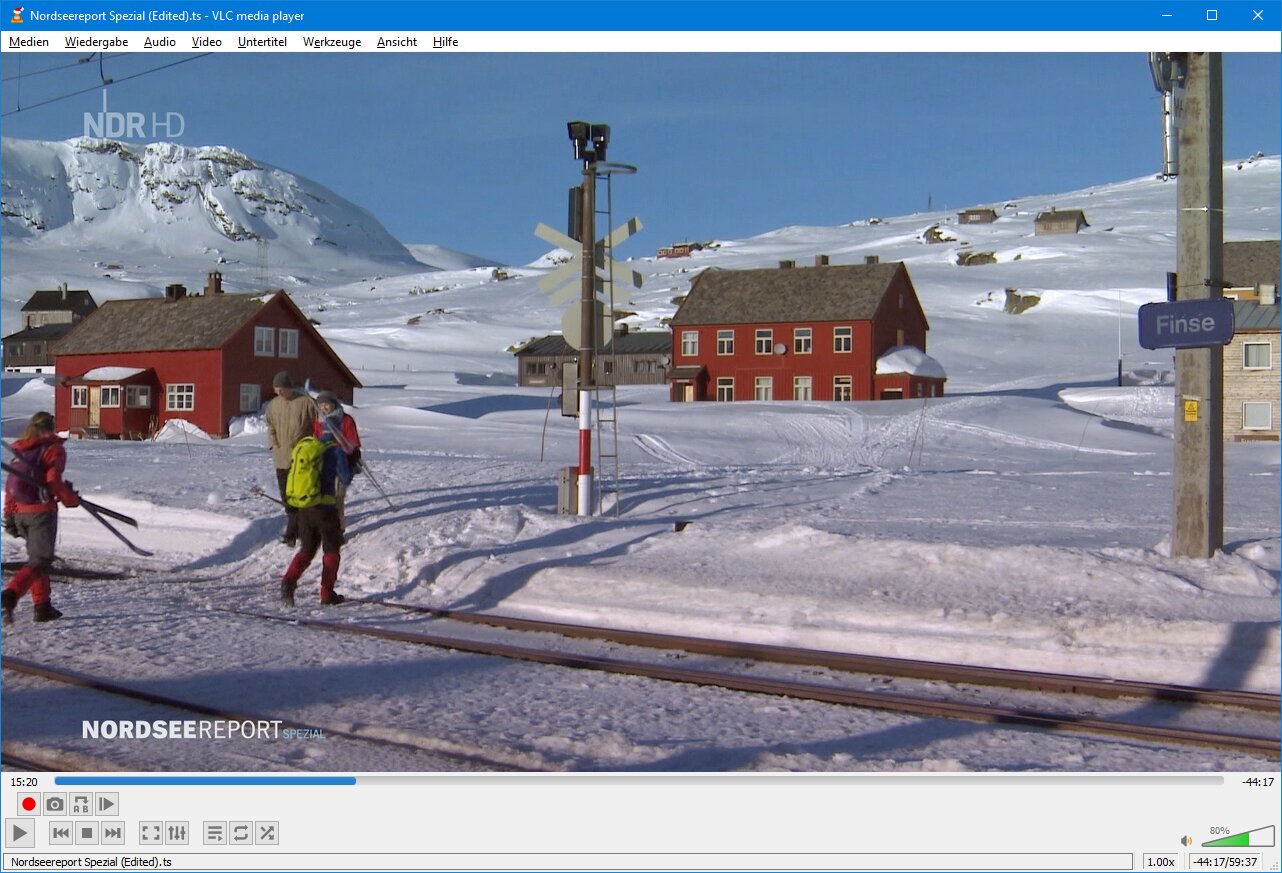Open the Wiedergabe menu
The image size is (1282, 873).
(96, 42)
